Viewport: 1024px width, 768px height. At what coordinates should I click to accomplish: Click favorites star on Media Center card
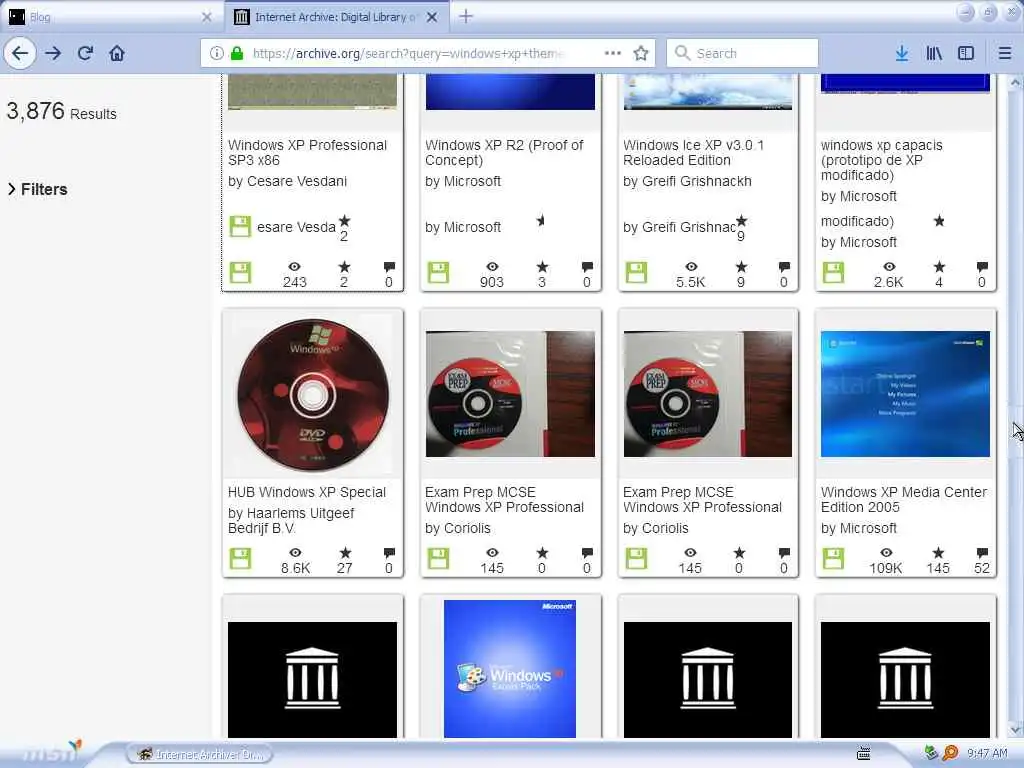click(938, 553)
